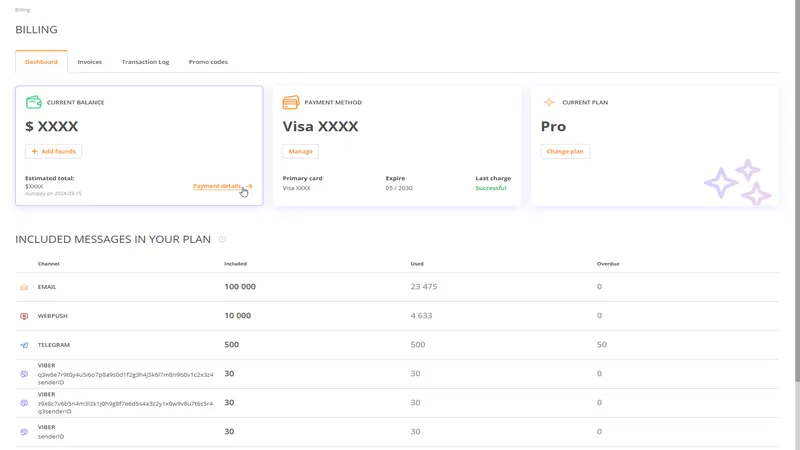Click the Change plan button
Image resolution: width=800 pixels, height=450 pixels.
(x=565, y=151)
